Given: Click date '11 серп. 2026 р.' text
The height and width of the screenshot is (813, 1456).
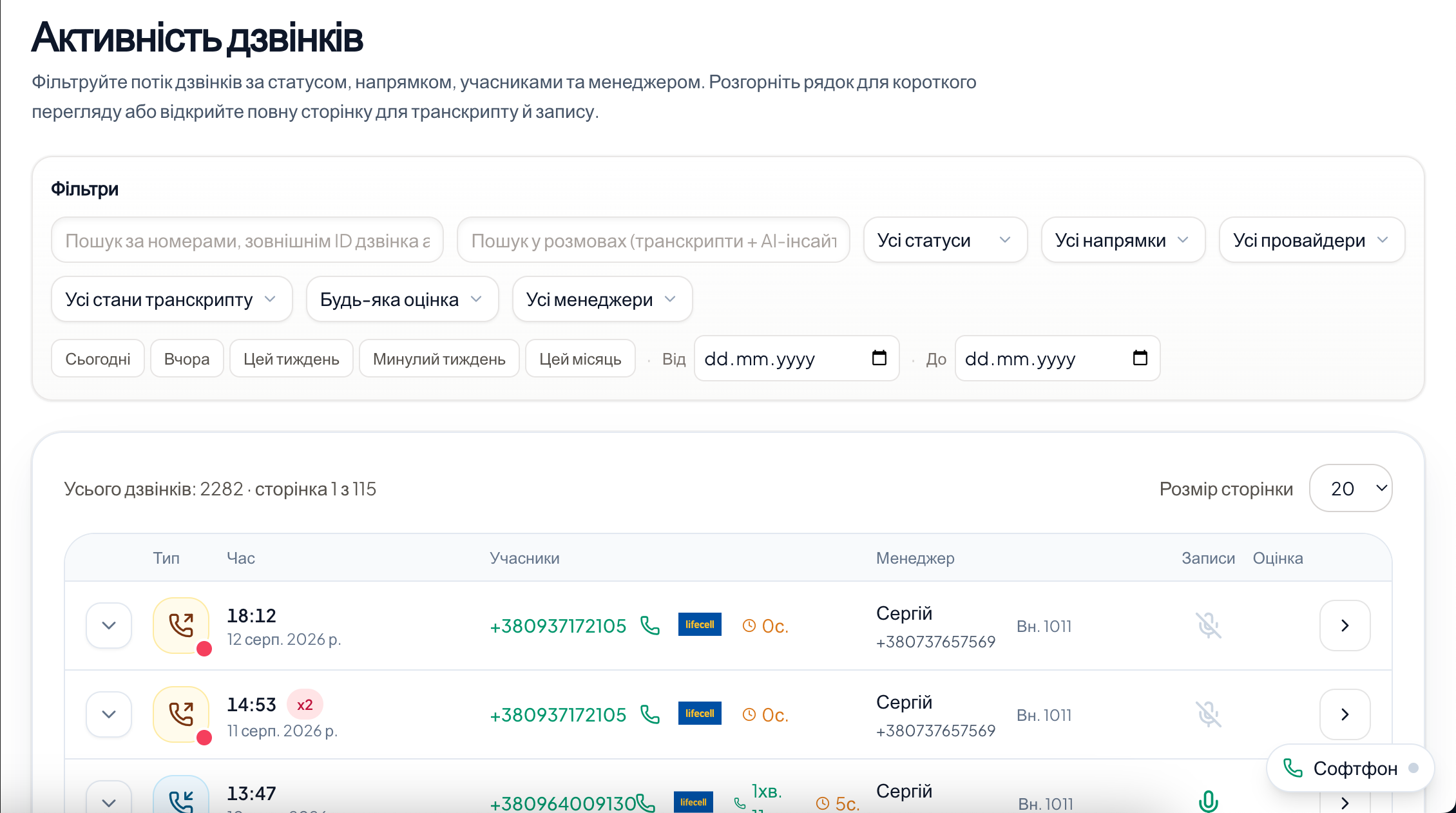Looking at the screenshot, I should 282,731.
